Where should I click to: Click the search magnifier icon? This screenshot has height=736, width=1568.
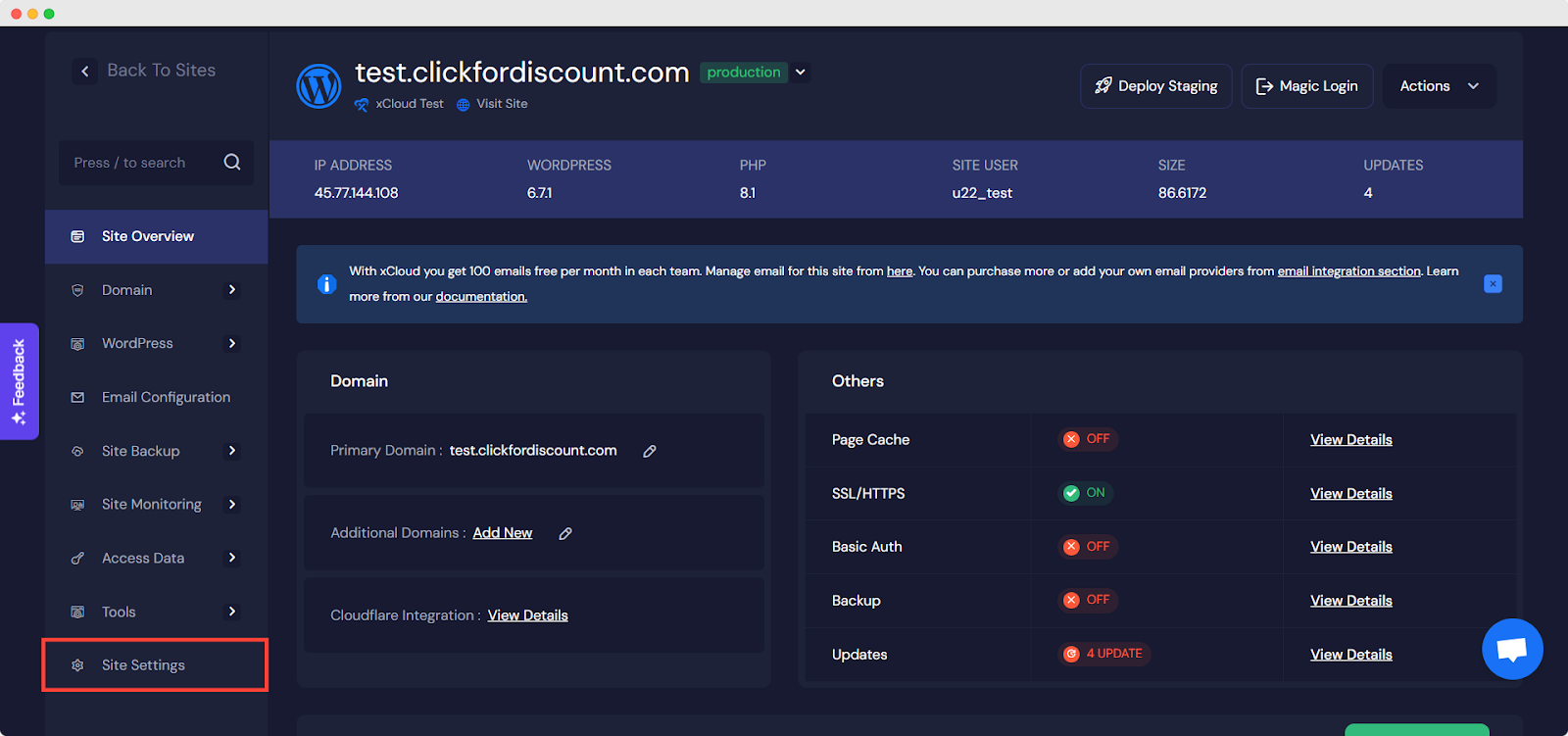click(x=232, y=163)
